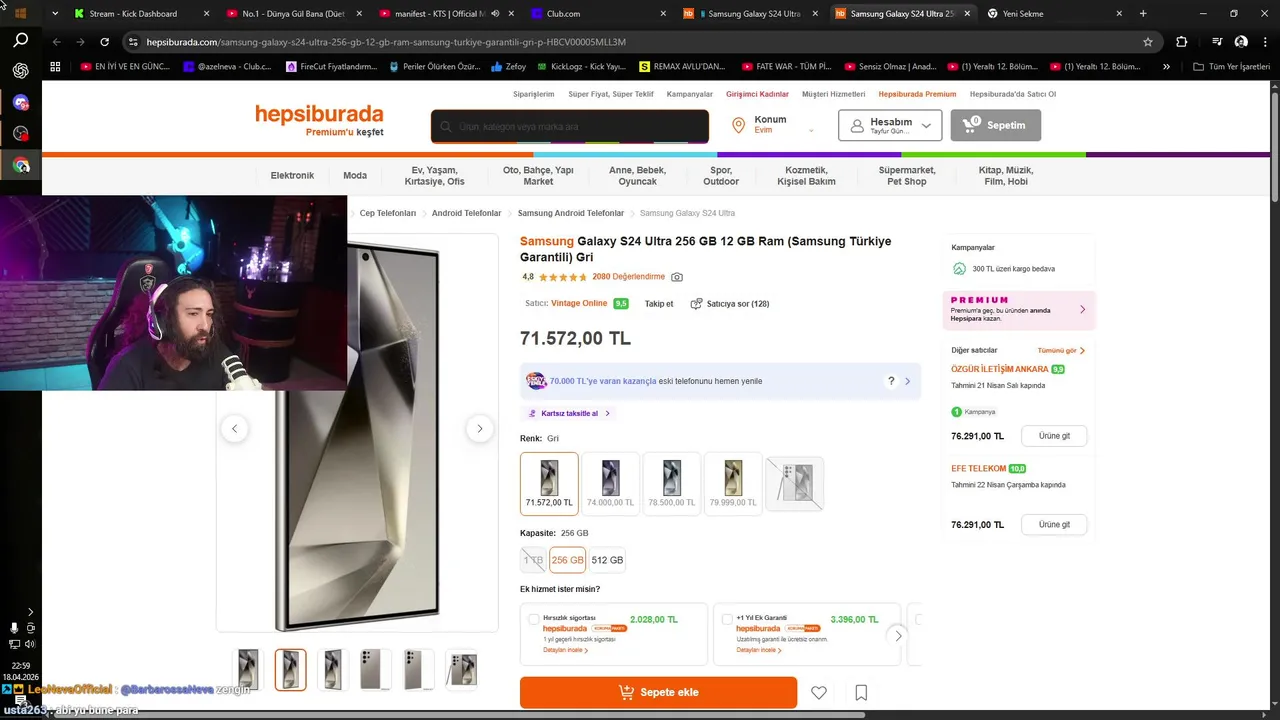The image size is (1280, 720).
Task: Tick the Hırsızlık sigortası checkbox
Action: click(534, 619)
